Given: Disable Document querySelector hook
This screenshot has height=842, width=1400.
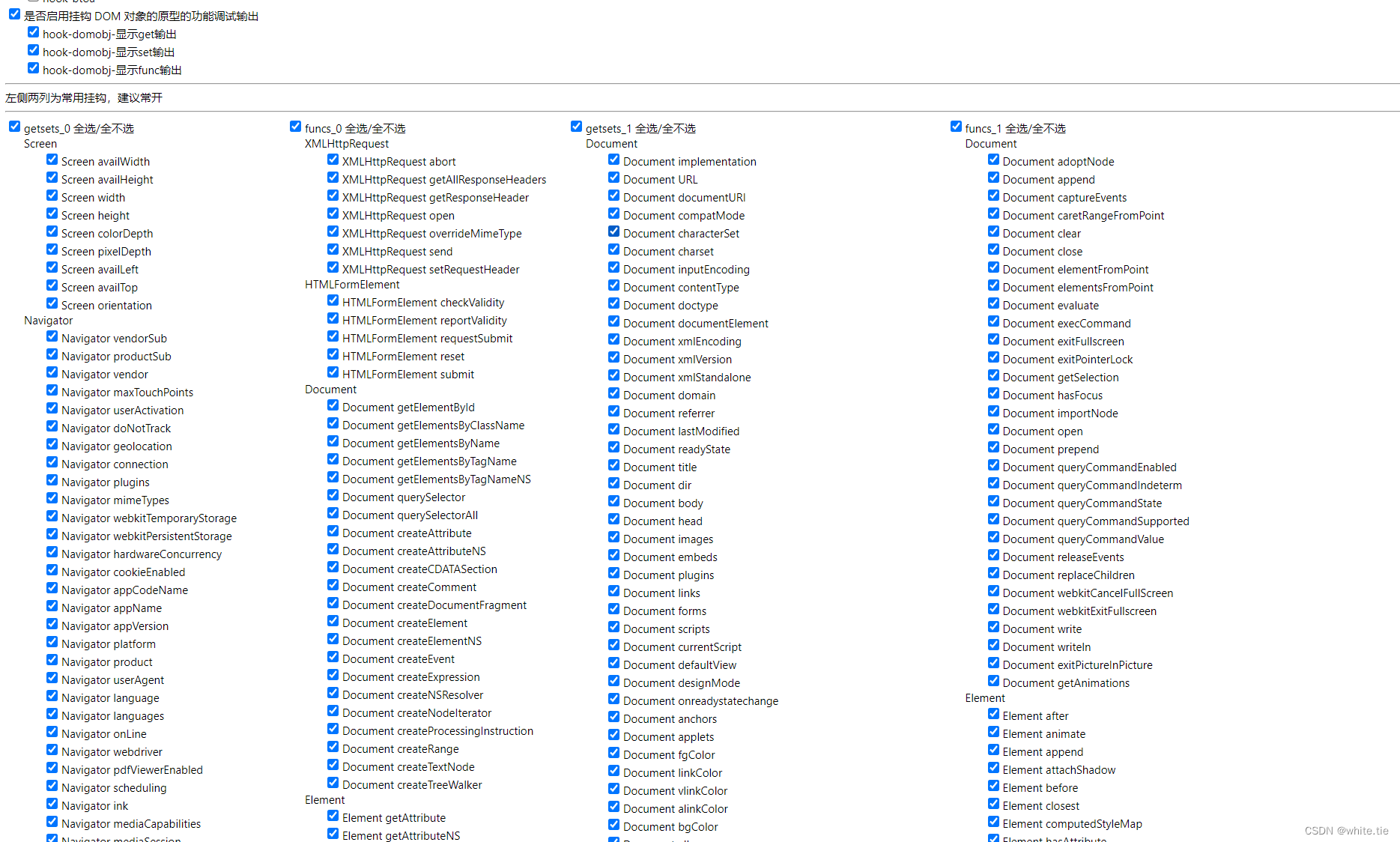Looking at the screenshot, I should coord(333,494).
